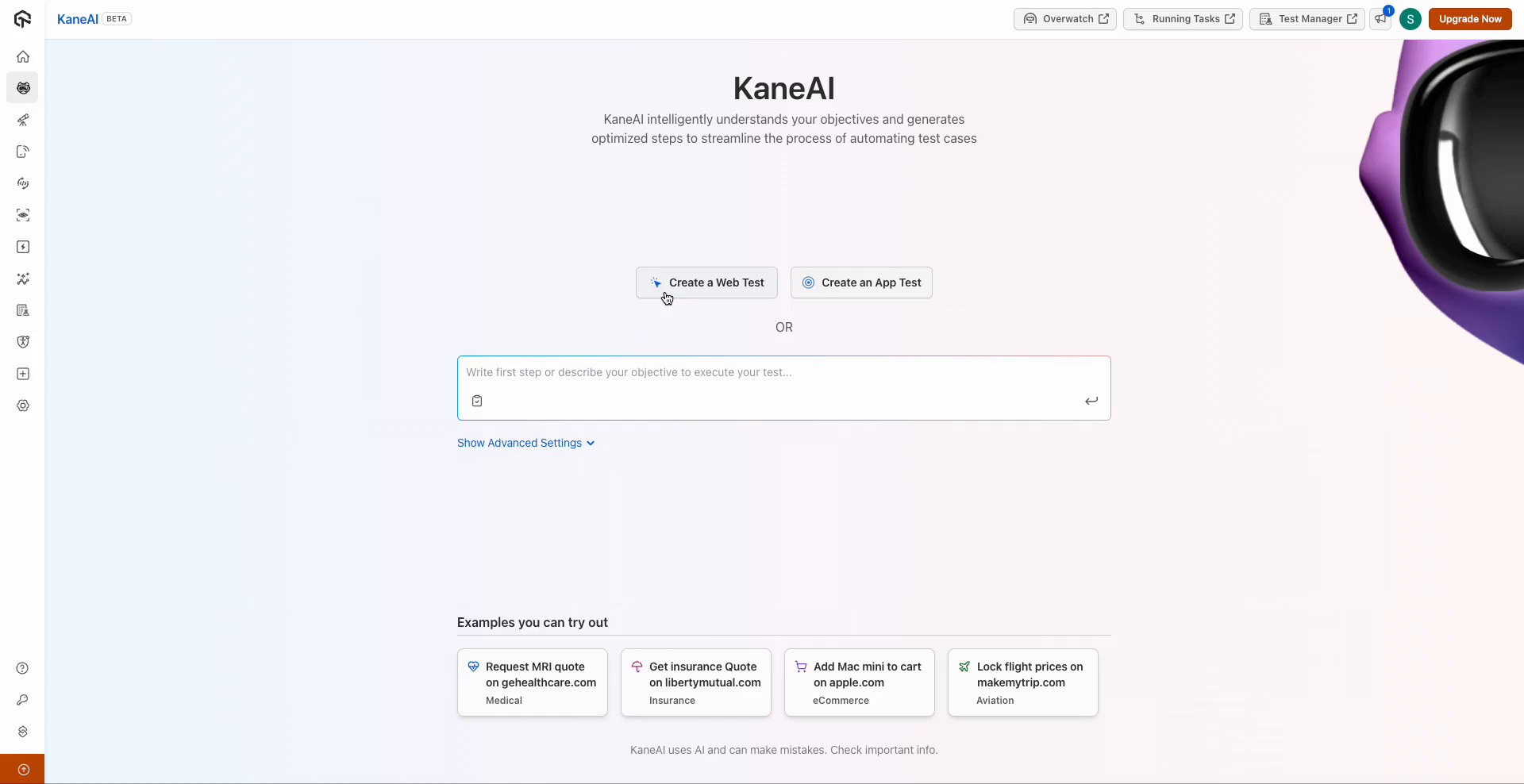This screenshot has width=1524, height=784.
Task: Click the clipboard icon inside the prompt box
Action: 477,401
